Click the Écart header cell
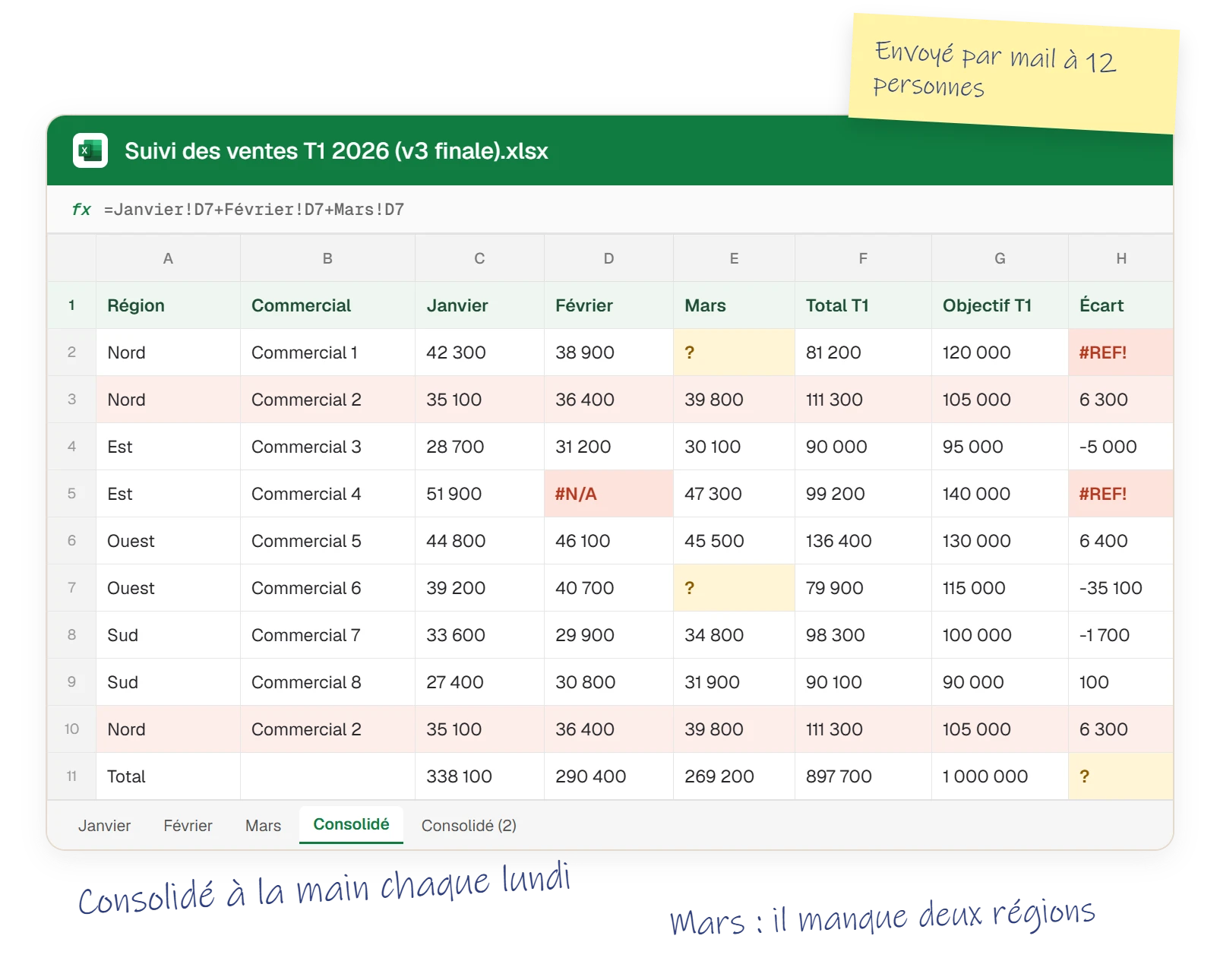Image resolution: width=1220 pixels, height=980 pixels. (x=1120, y=305)
